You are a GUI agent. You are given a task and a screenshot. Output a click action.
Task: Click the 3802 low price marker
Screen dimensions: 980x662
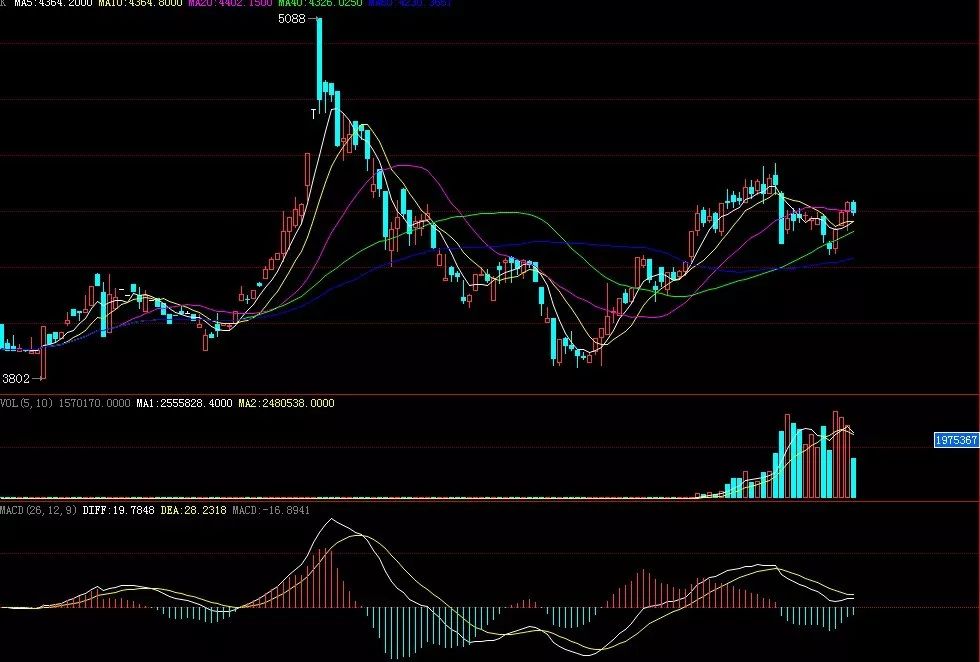16,379
